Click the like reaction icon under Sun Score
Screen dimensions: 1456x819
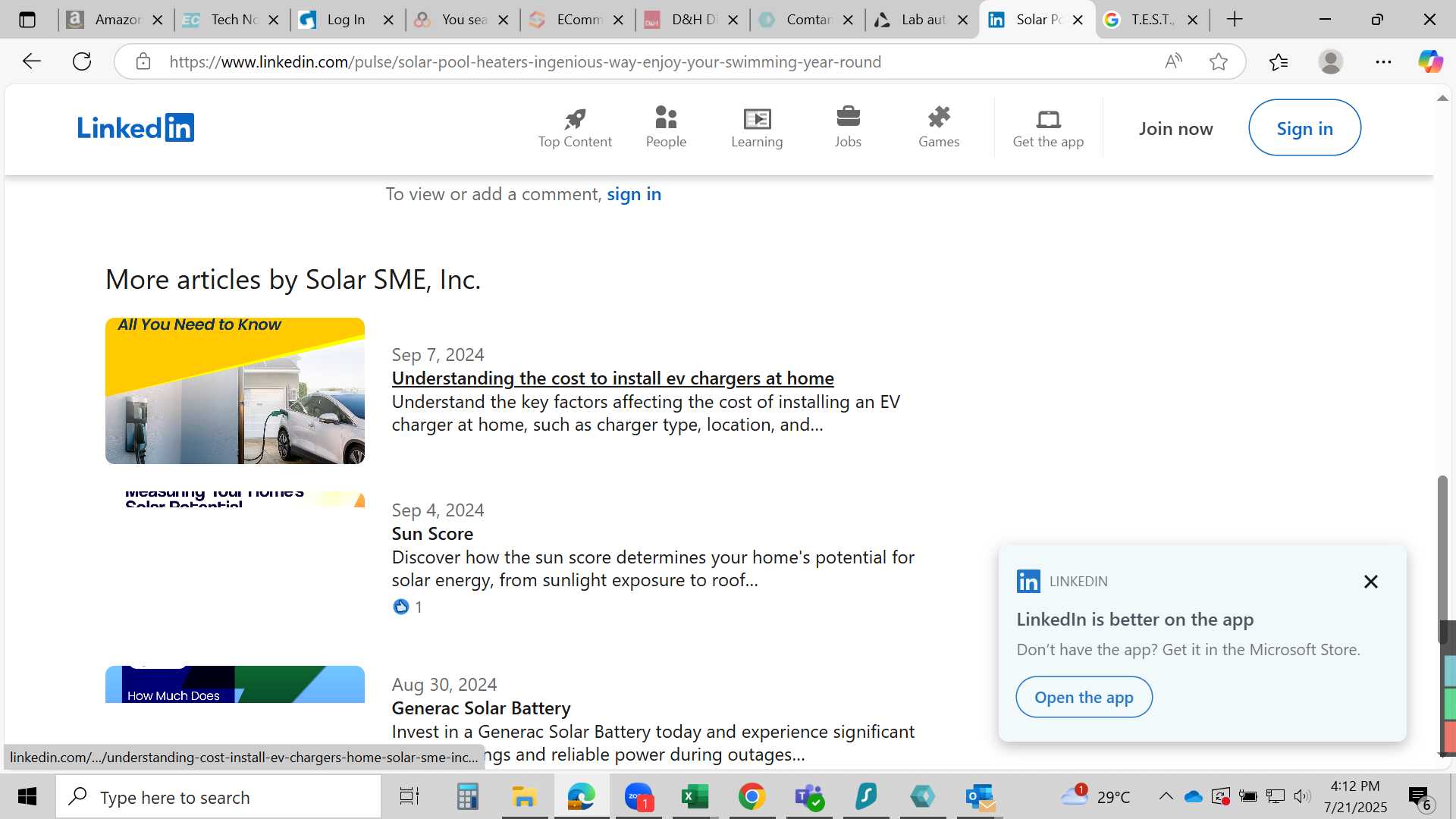click(x=400, y=607)
